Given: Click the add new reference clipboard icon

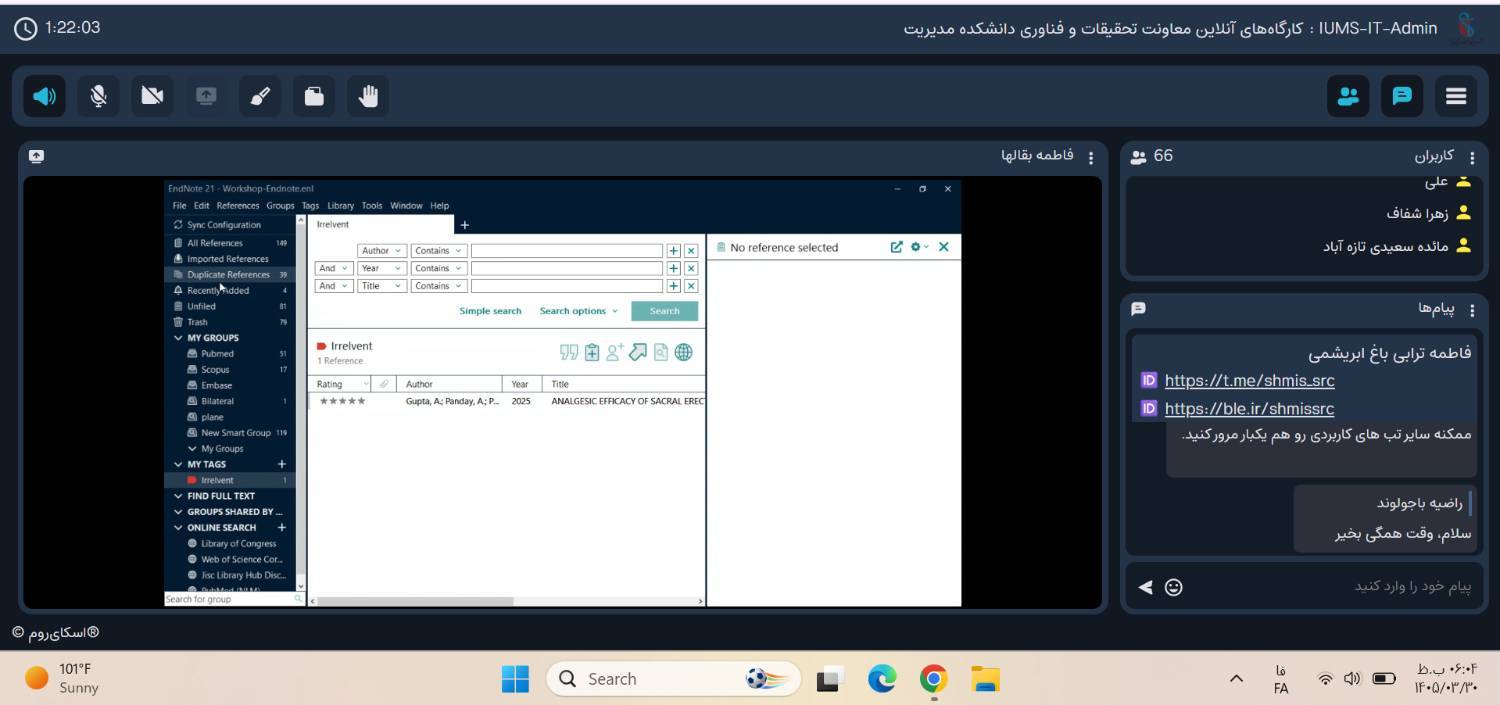Looking at the screenshot, I should [x=592, y=352].
